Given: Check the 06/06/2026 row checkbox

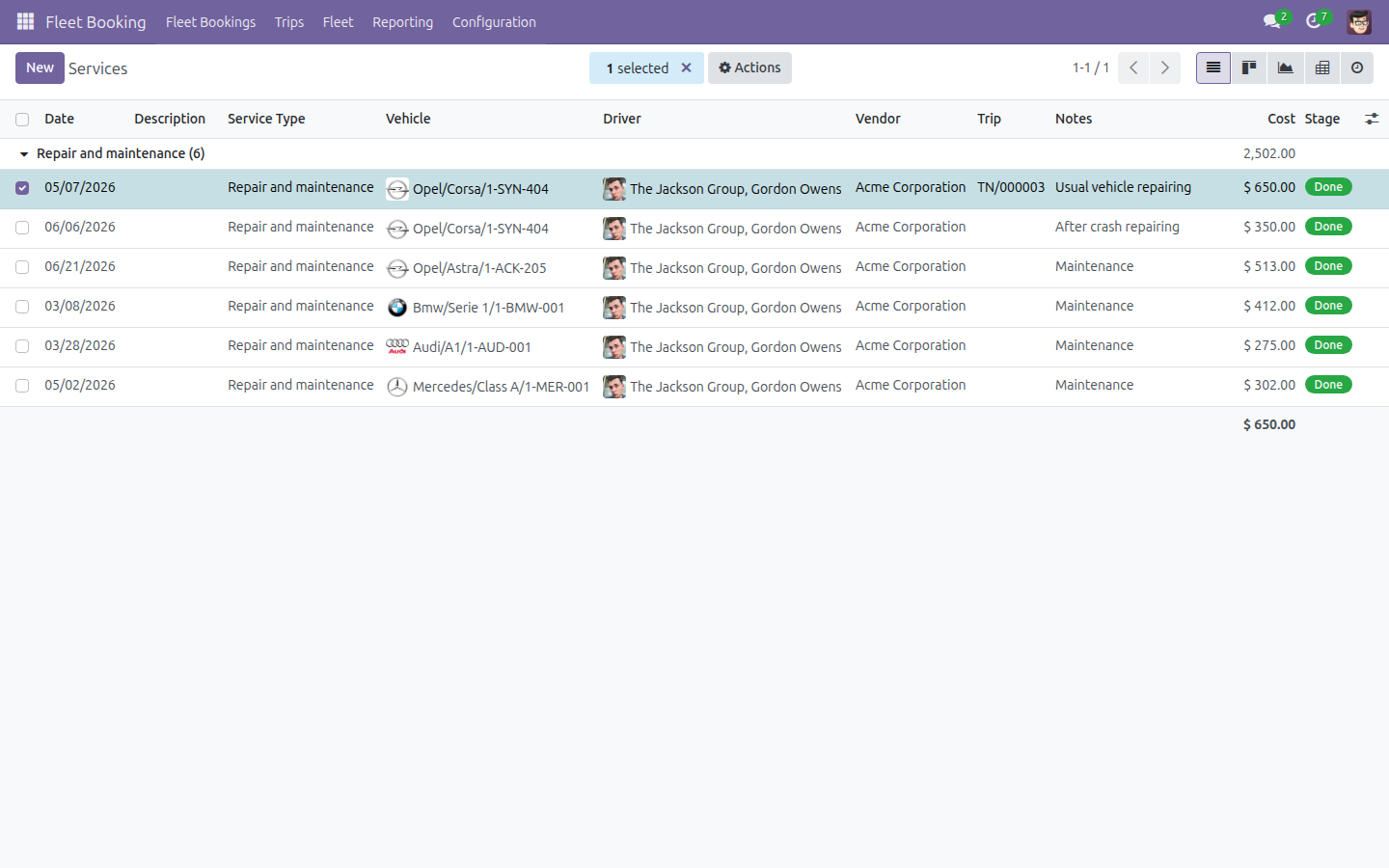Looking at the screenshot, I should 22,228.
